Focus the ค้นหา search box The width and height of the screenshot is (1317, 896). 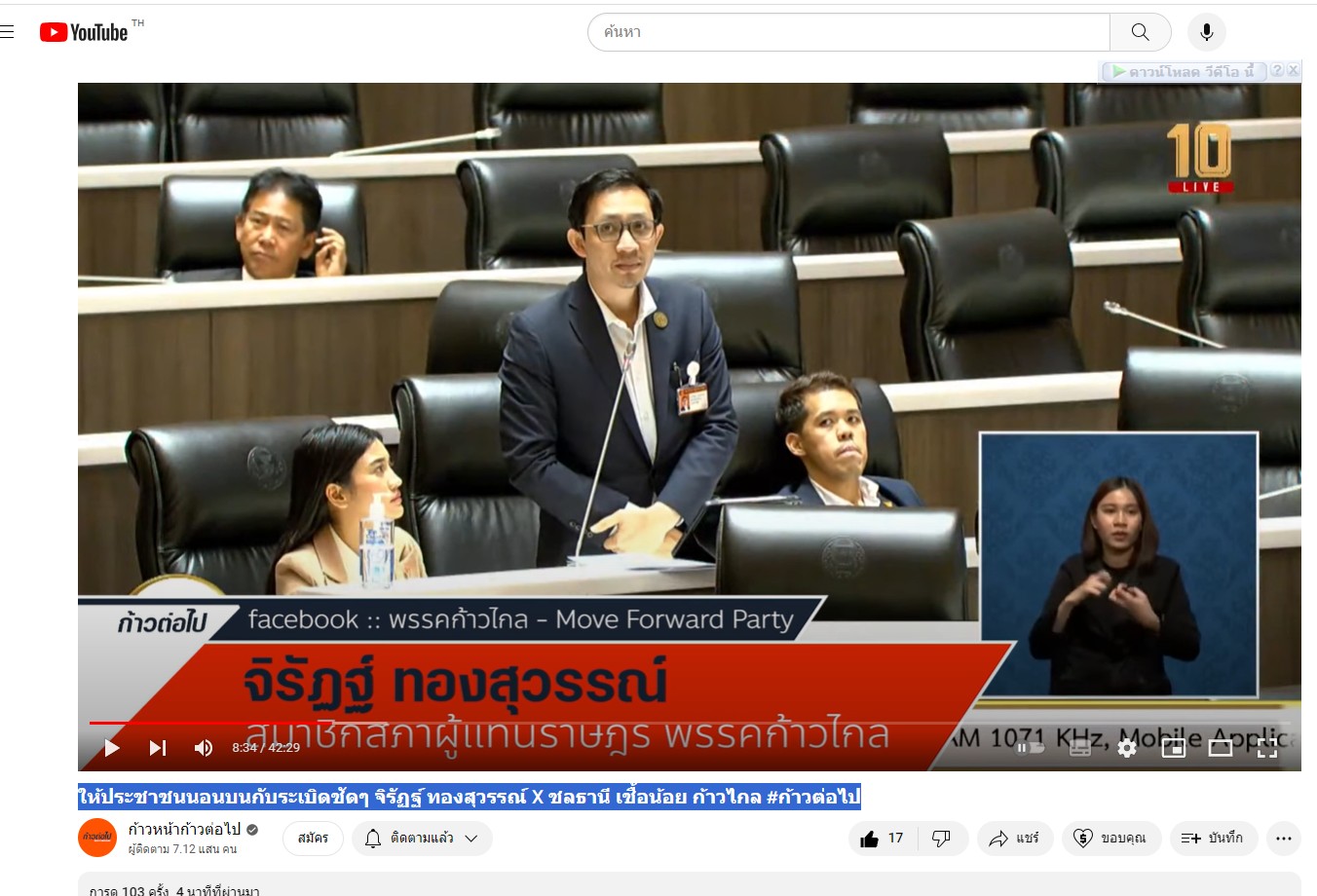pos(848,32)
